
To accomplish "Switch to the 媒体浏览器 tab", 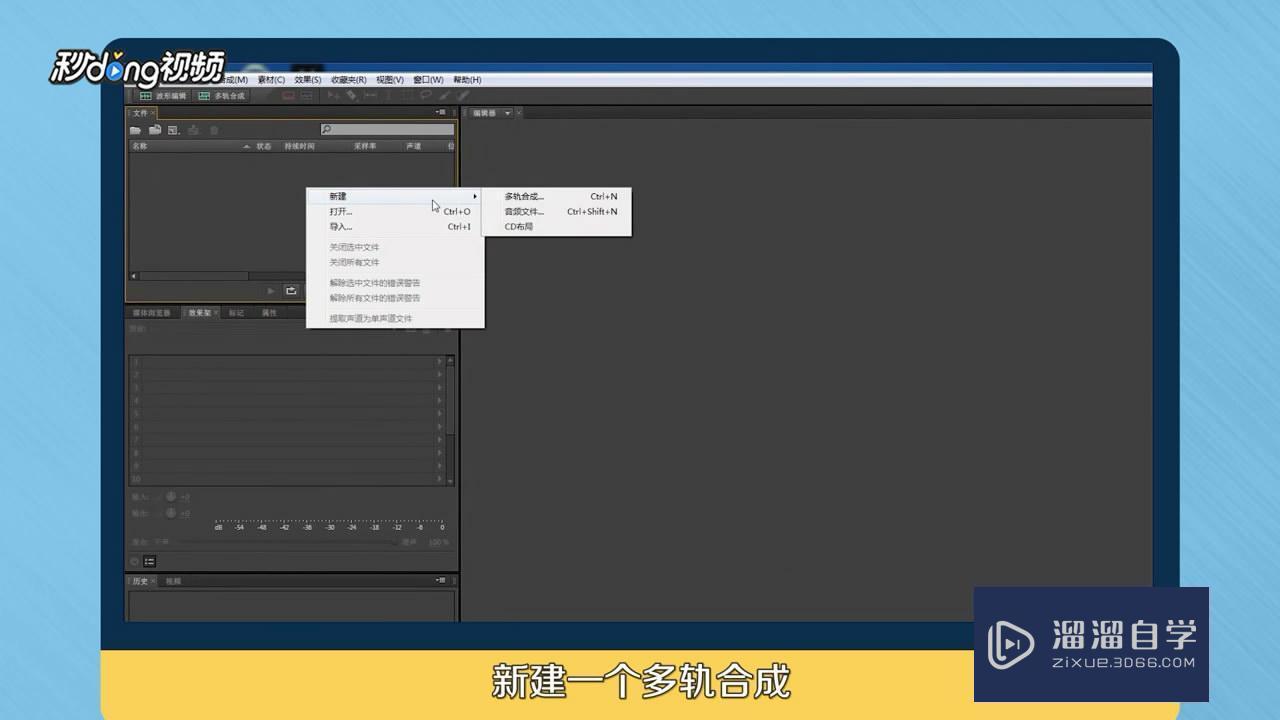I will pyautogui.click(x=152, y=313).
